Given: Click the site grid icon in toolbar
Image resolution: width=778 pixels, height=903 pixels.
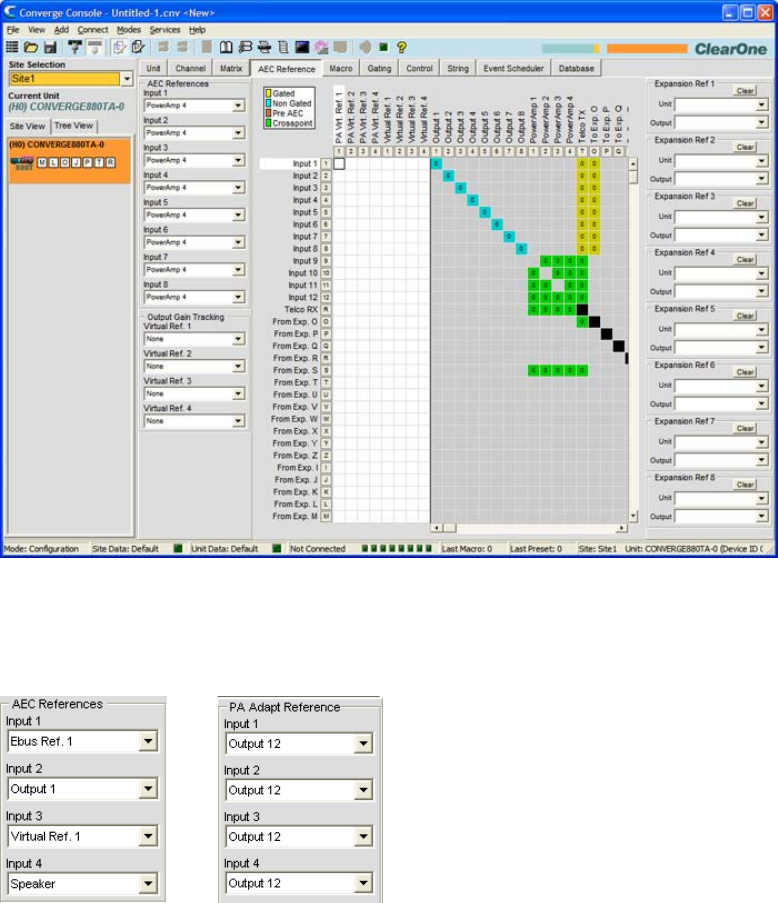Looking at the screenshot, I should point(12,47).
